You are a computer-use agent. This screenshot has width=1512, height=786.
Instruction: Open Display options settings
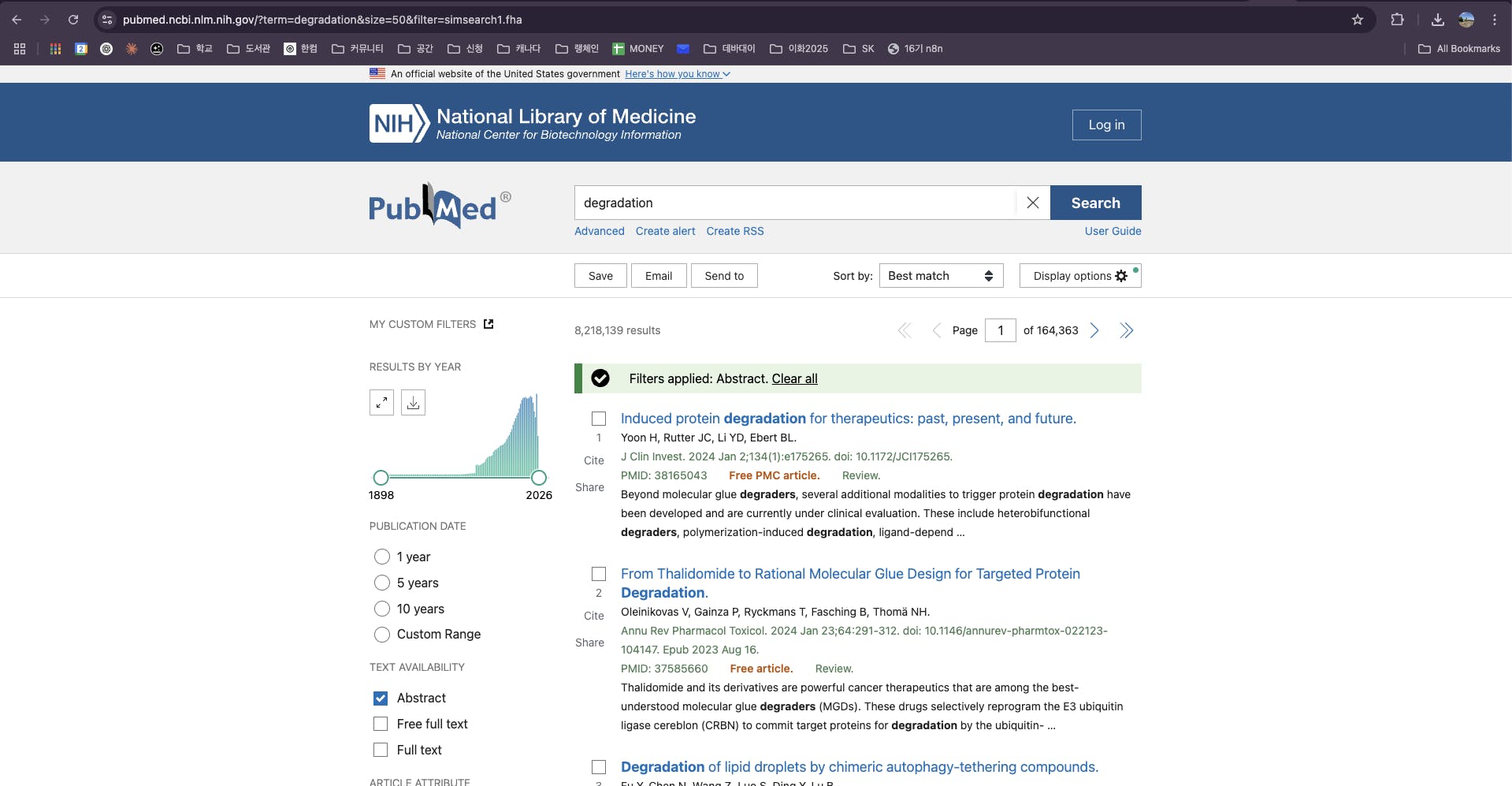1080,276
